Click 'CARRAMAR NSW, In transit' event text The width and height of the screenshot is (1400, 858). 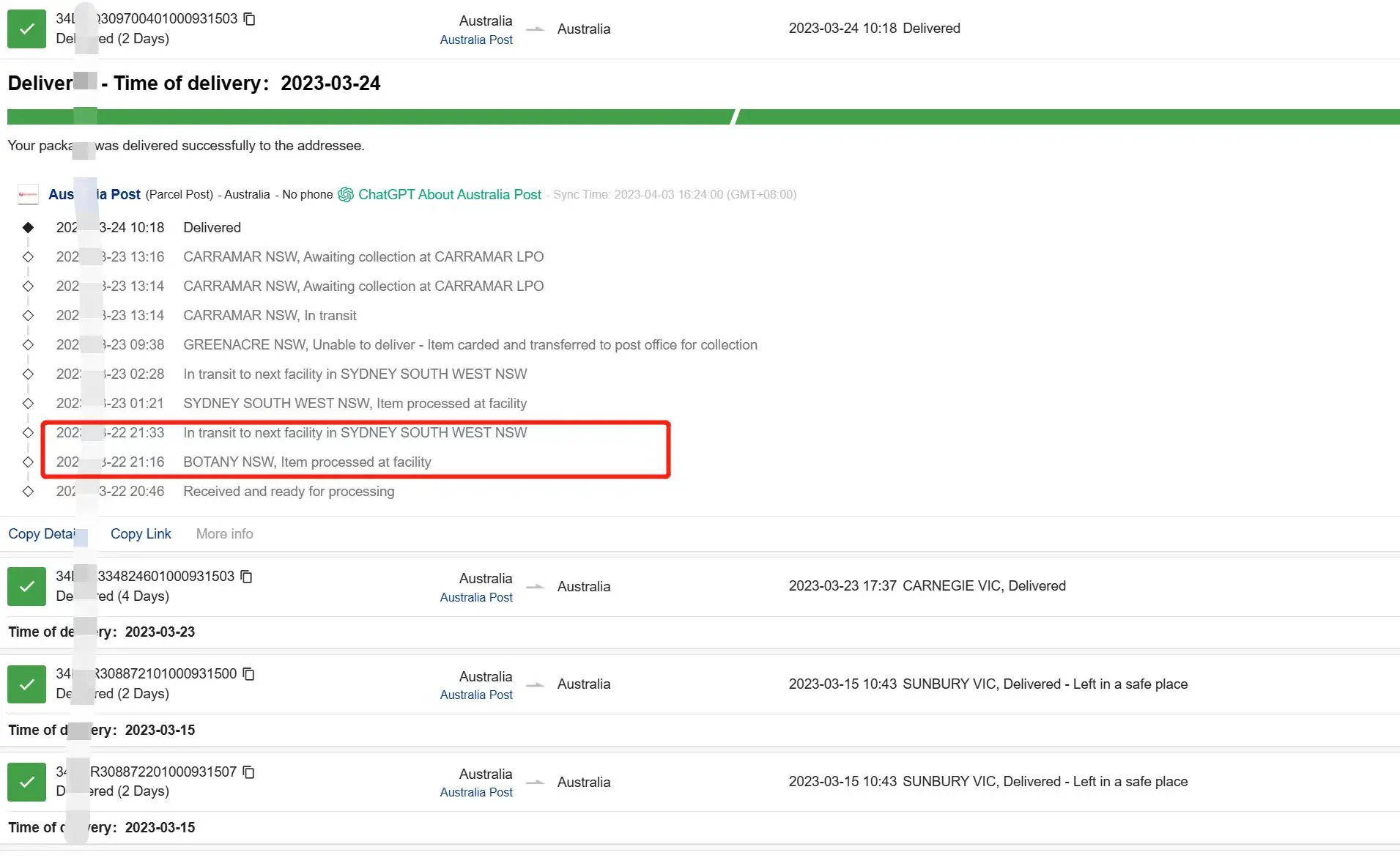pyautogui.click(x=270, y=316)
